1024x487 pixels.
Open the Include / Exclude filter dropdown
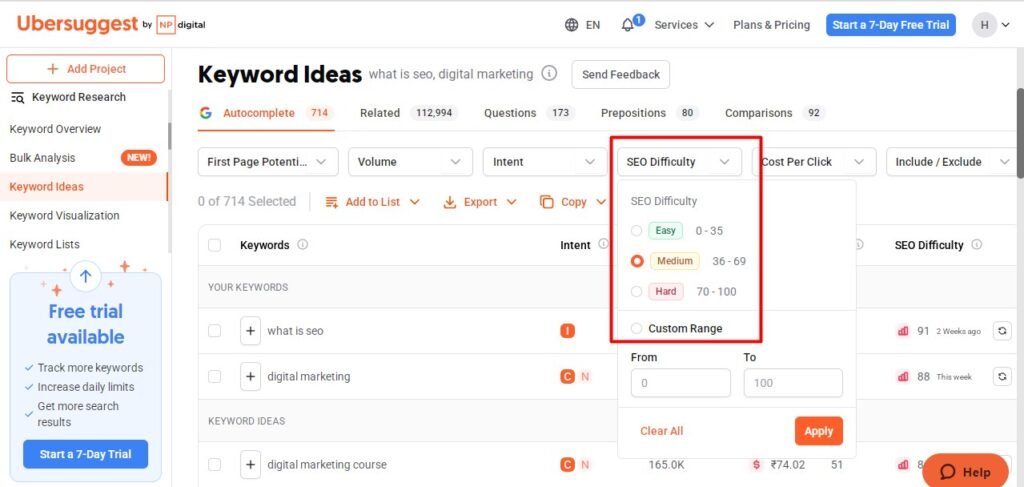pyautogui.click(x=951, y=162)
